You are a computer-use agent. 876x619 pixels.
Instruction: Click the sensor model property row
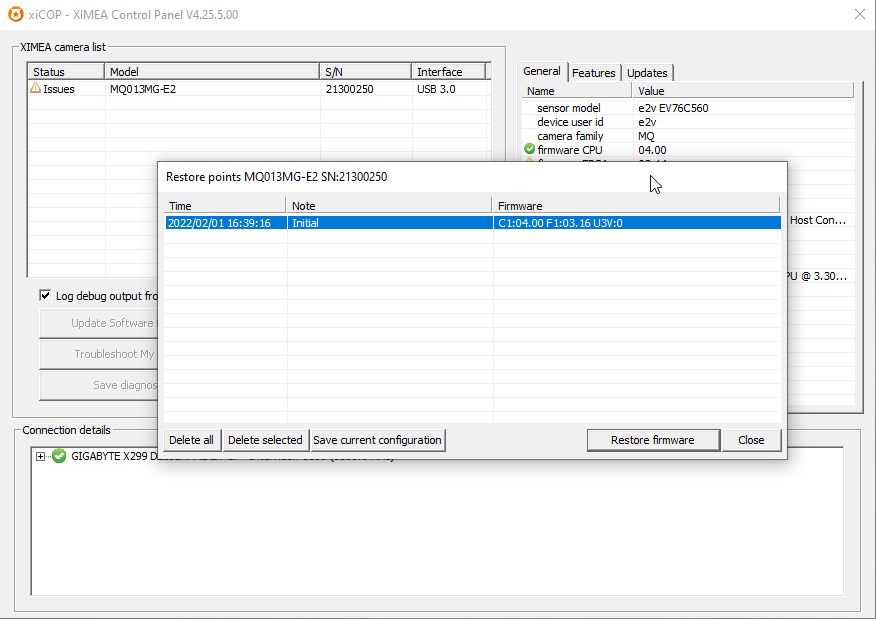click(688, 108)
